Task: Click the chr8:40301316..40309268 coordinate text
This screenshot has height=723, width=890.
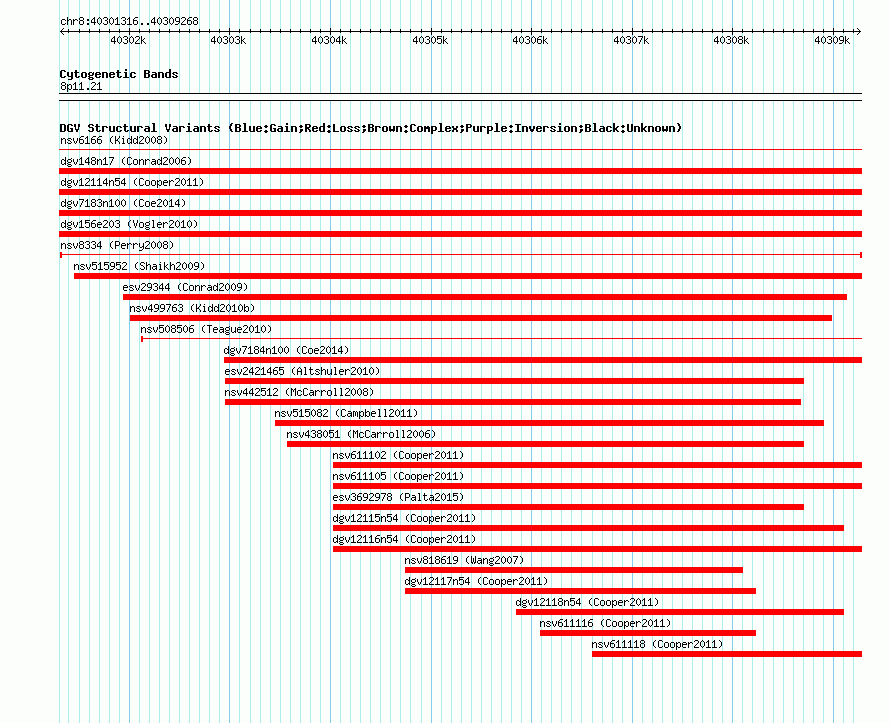Action: 129,21
